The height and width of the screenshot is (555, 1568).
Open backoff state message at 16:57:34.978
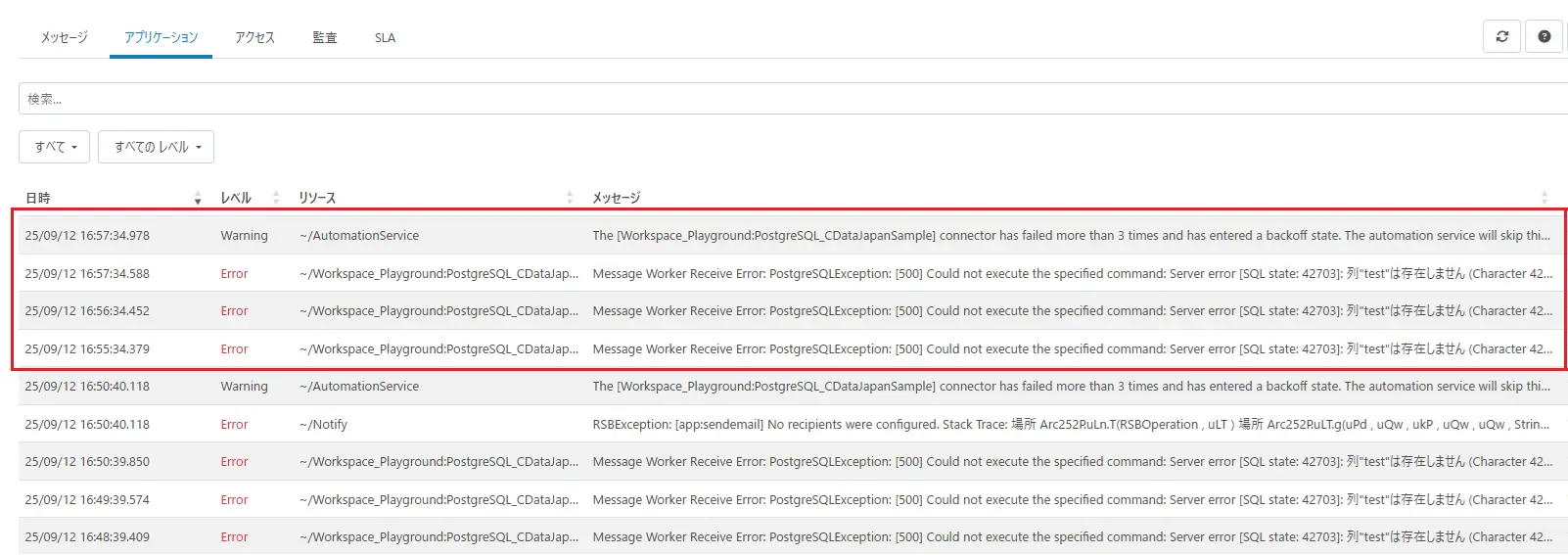point(1072,236)
